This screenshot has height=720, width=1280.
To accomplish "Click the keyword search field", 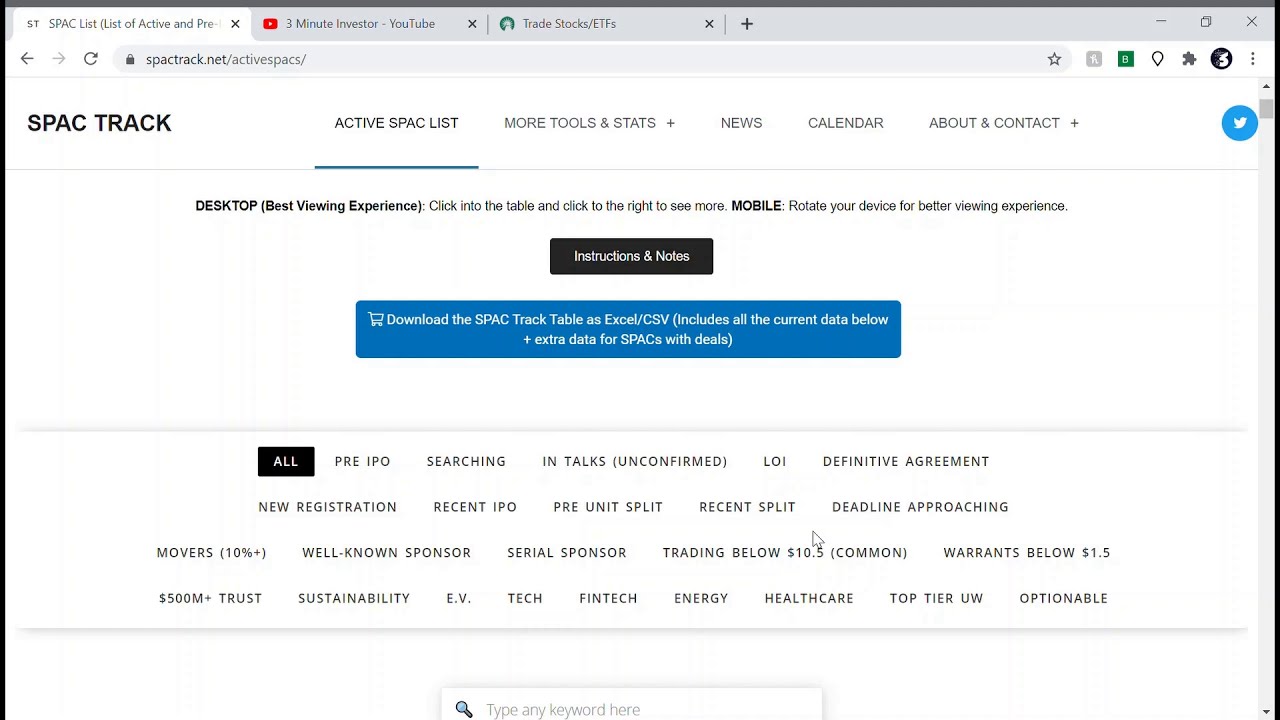I will click(631, 706).
